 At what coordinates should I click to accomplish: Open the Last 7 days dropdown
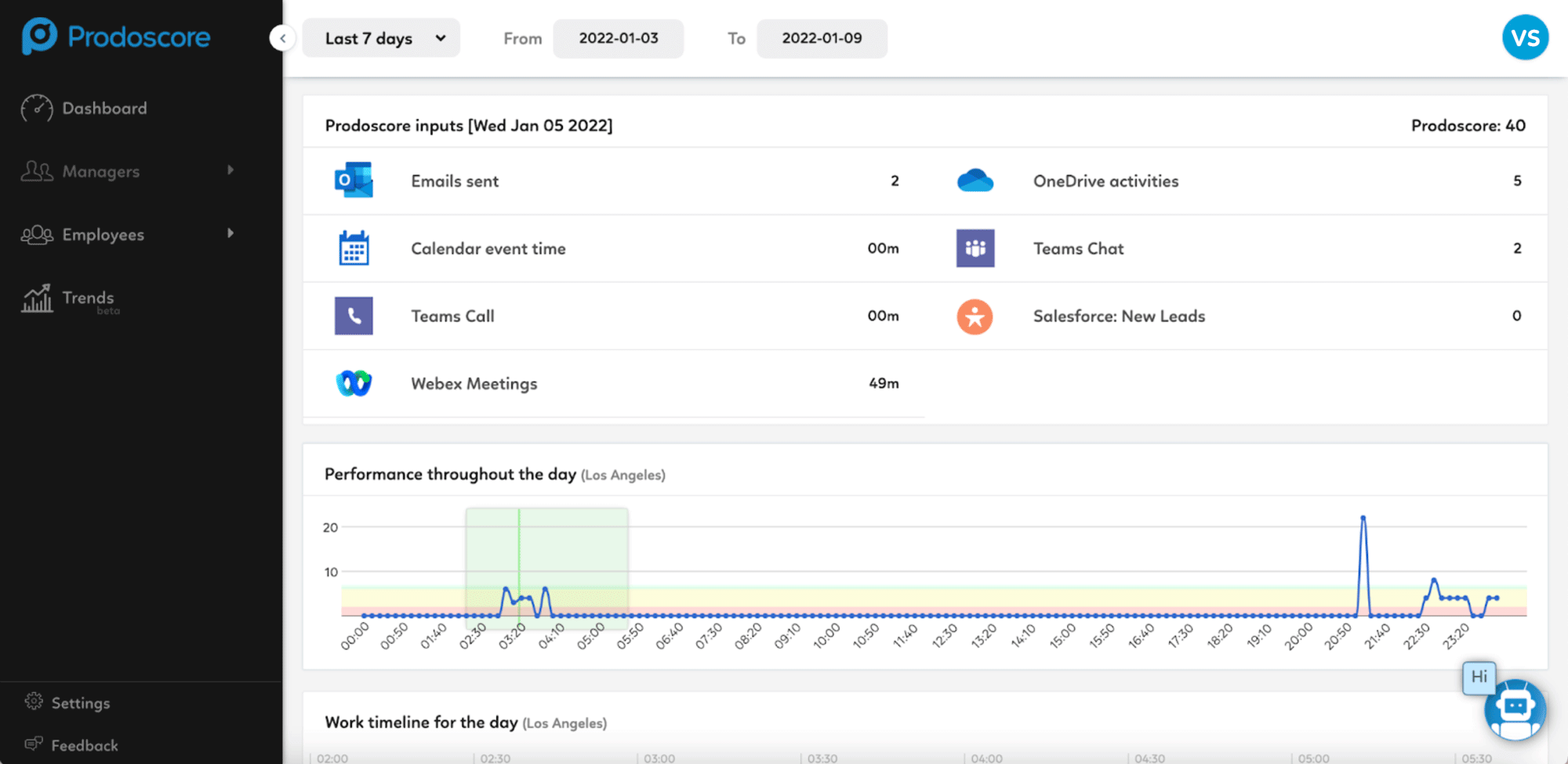tap(382, 38)
